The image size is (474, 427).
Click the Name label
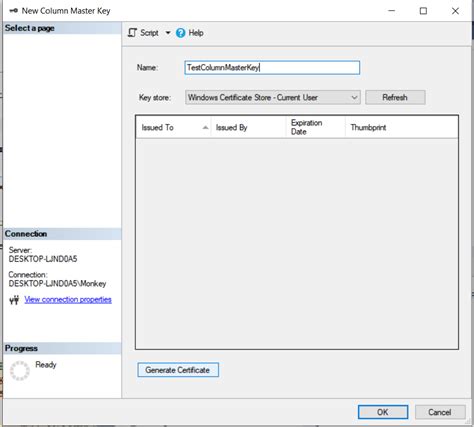coord(147,68)
